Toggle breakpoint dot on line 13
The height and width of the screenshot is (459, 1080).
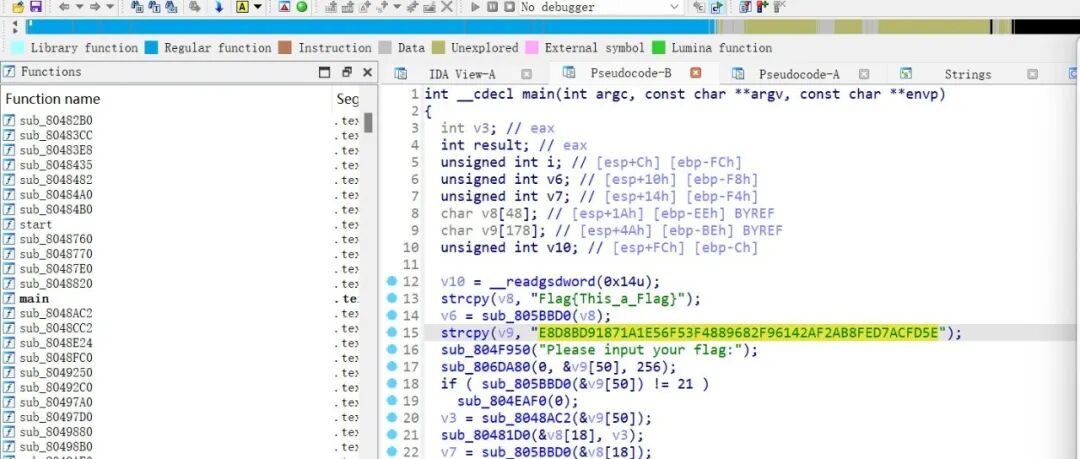pyautogui.click(x=392, y=298)
